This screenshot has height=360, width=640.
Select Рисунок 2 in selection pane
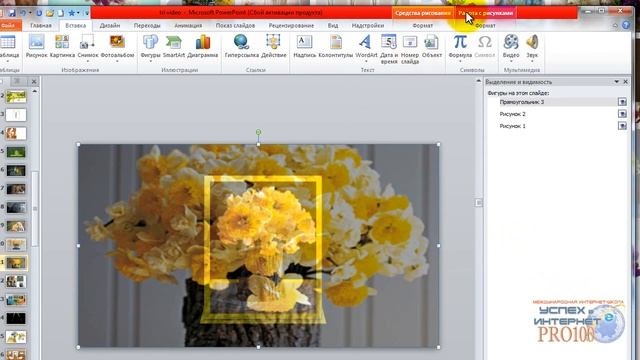[x=512, y=114]
